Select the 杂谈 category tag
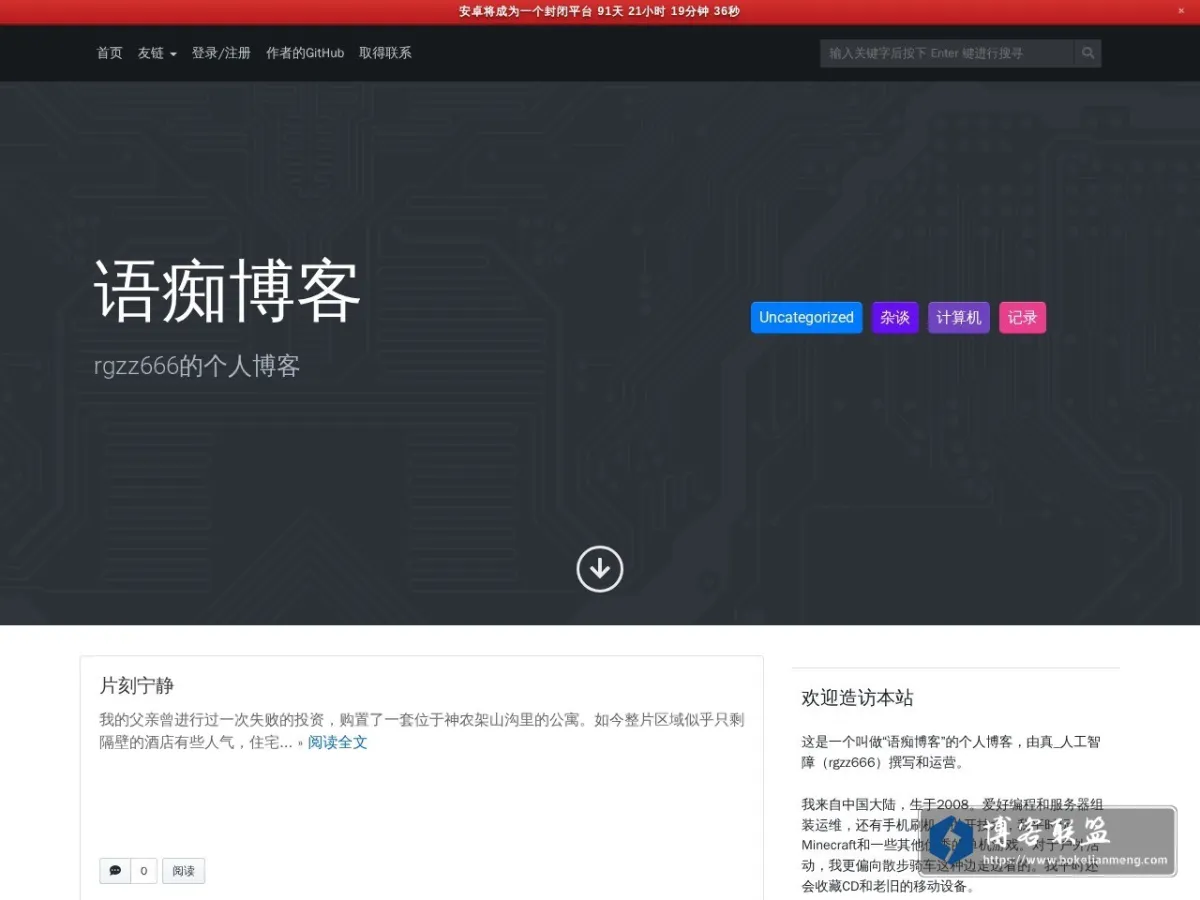The image size is (1200, 900). pyautogui.click(x=895, y=317)
